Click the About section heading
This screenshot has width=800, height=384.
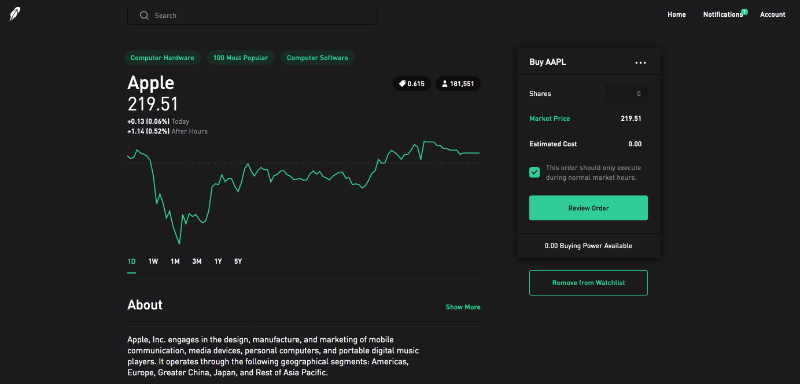point(145,305)
